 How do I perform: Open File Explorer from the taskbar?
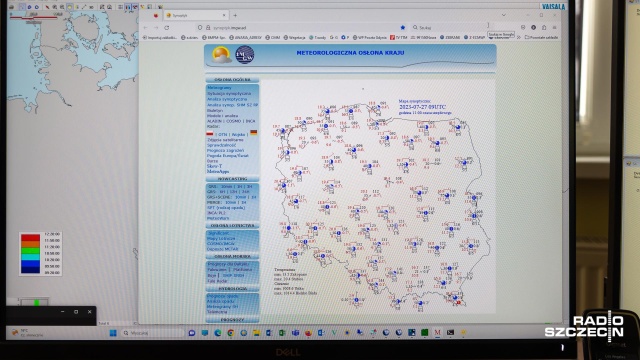coord(256,333)
